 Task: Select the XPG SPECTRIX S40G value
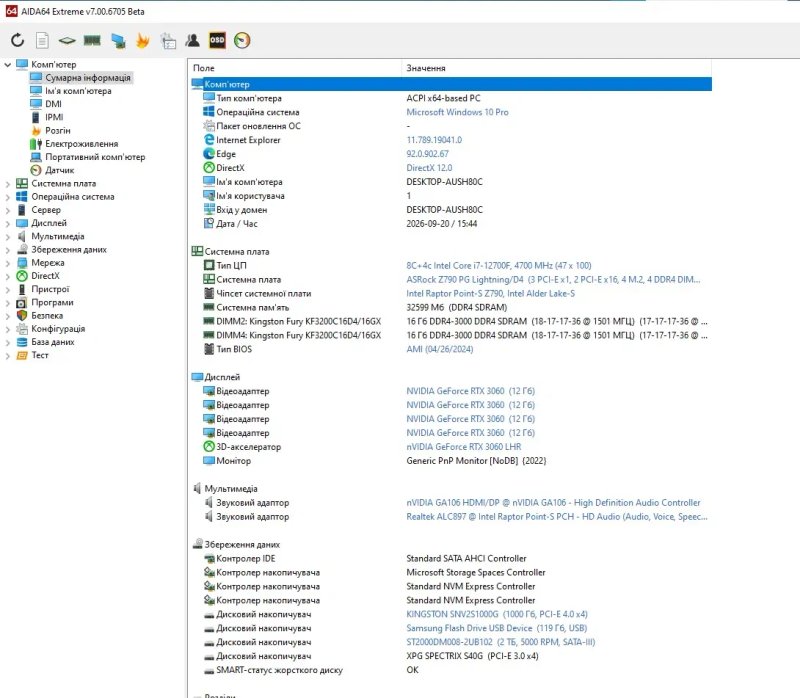point(472,656)
